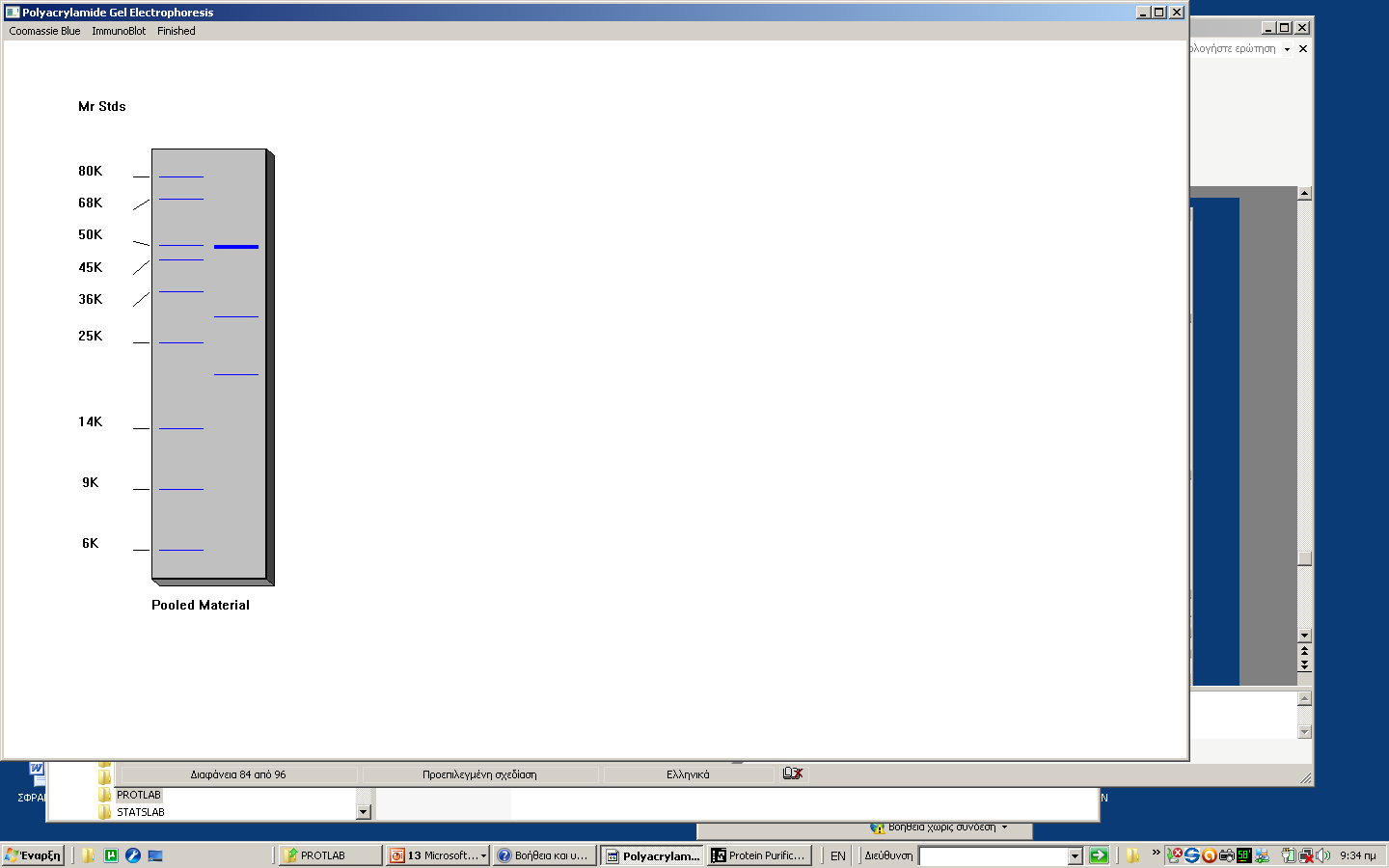
Task: Click the show desktop quick launch icon
Action: coord(155,855)
